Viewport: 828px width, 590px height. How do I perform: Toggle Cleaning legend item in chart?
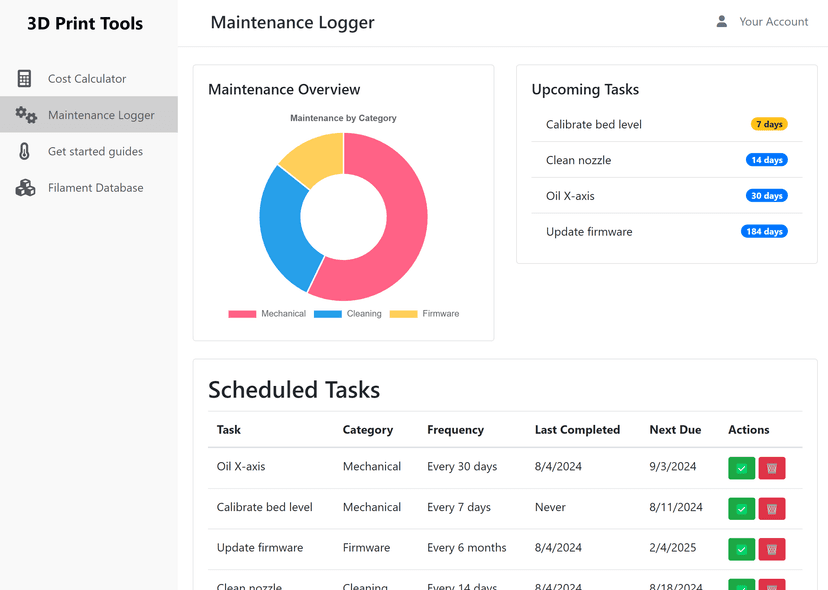347,314
